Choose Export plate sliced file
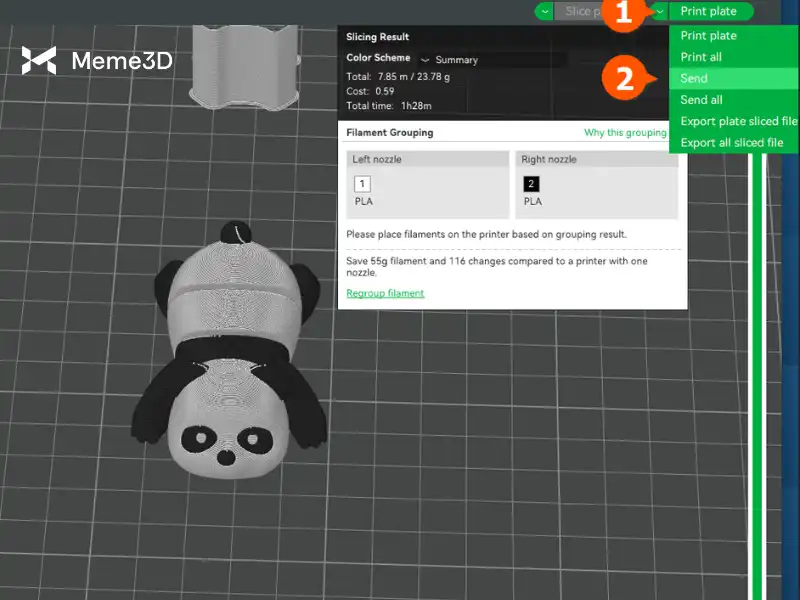 pos(738,122)
